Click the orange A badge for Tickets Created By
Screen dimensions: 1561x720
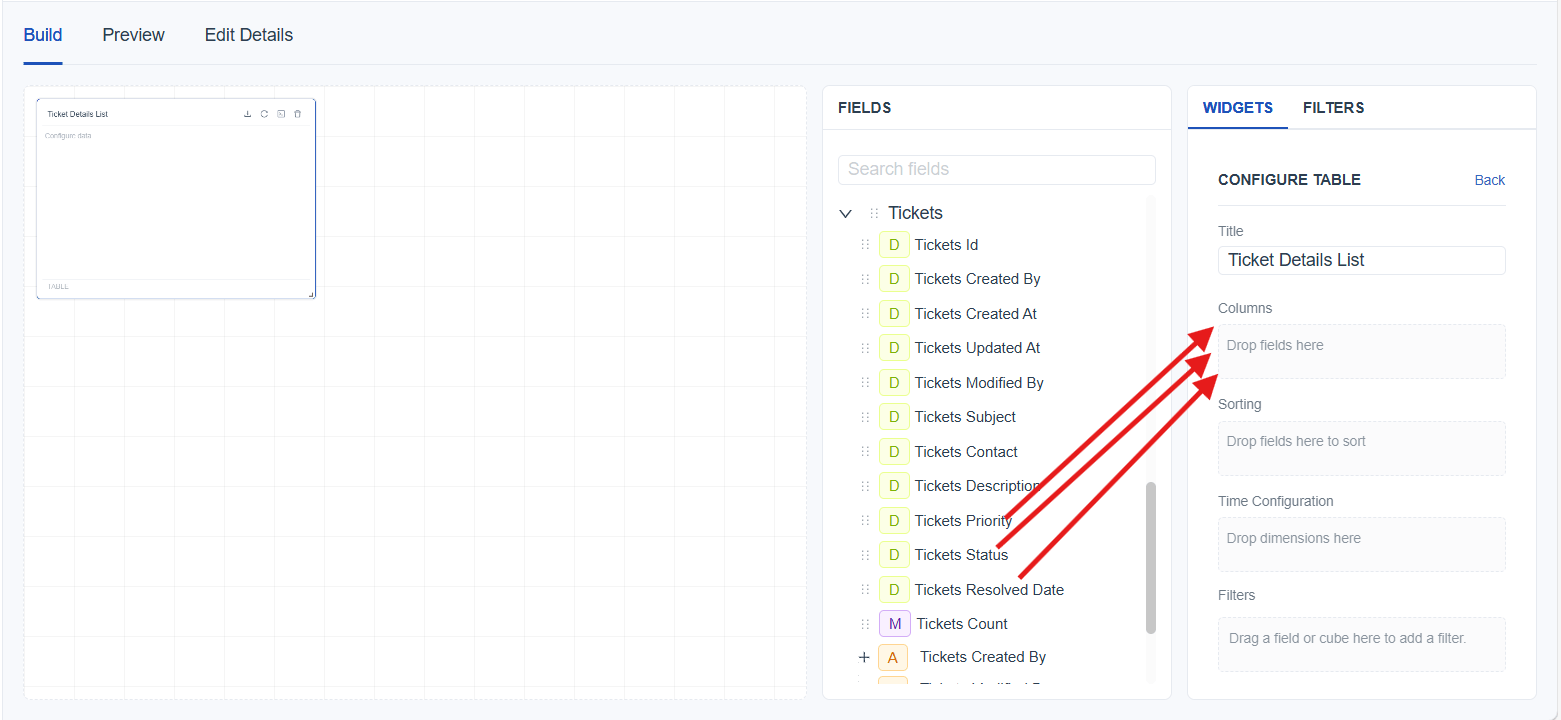pyautogui.click(x=893, y=657)
